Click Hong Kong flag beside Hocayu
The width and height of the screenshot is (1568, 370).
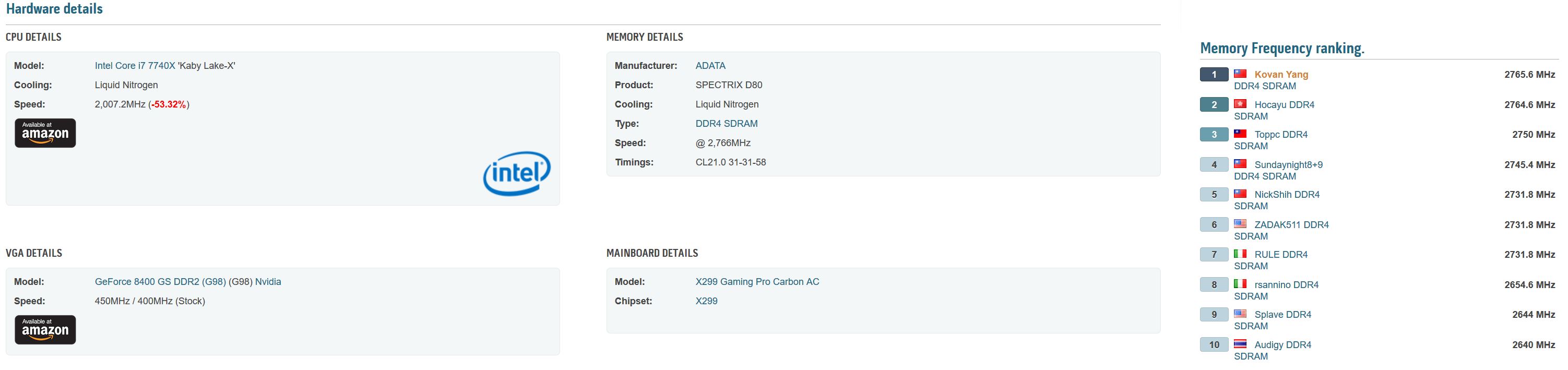[1240, 104]
